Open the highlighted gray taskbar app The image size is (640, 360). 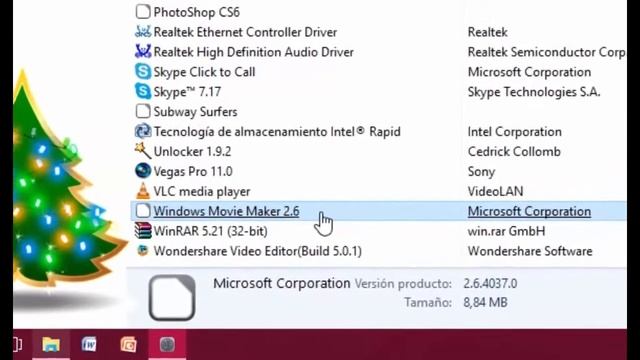pyautogui.click(x=167, y=344)
